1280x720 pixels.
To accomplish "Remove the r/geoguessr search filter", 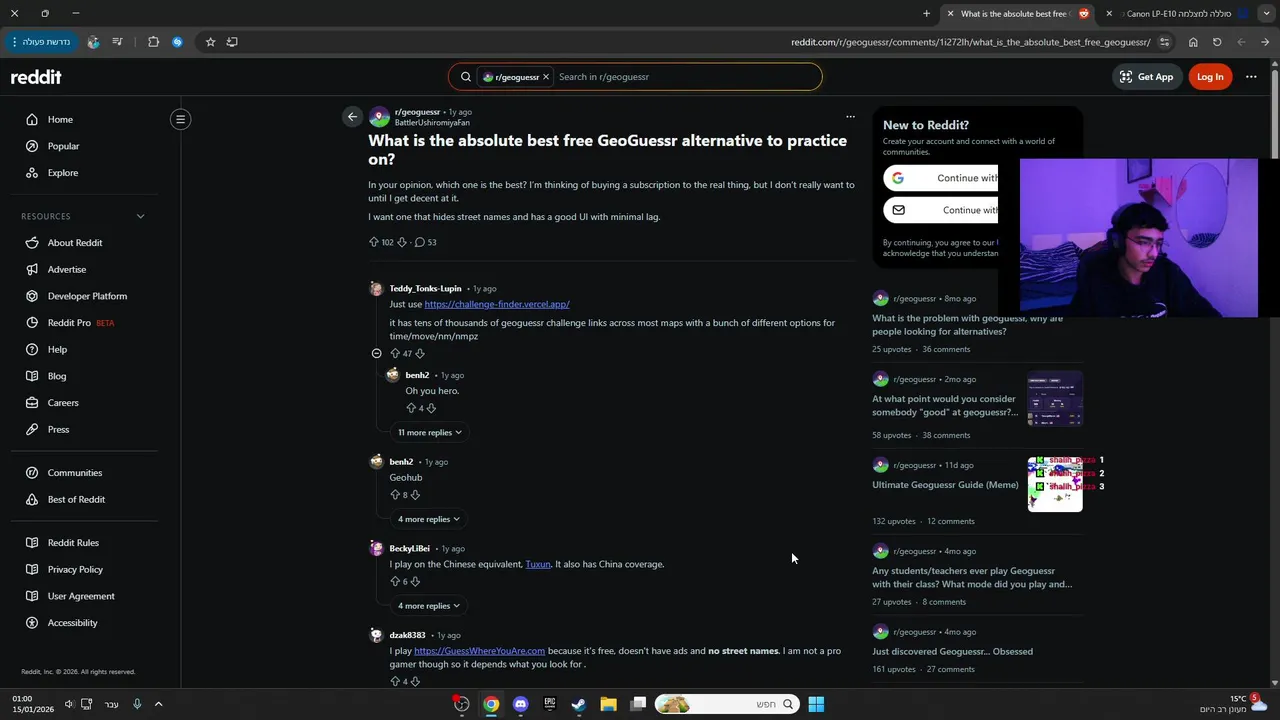I will 546,77.
